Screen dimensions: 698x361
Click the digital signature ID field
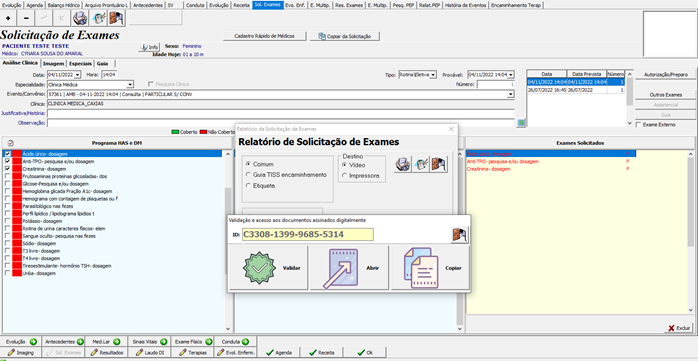tap(308, 235)
